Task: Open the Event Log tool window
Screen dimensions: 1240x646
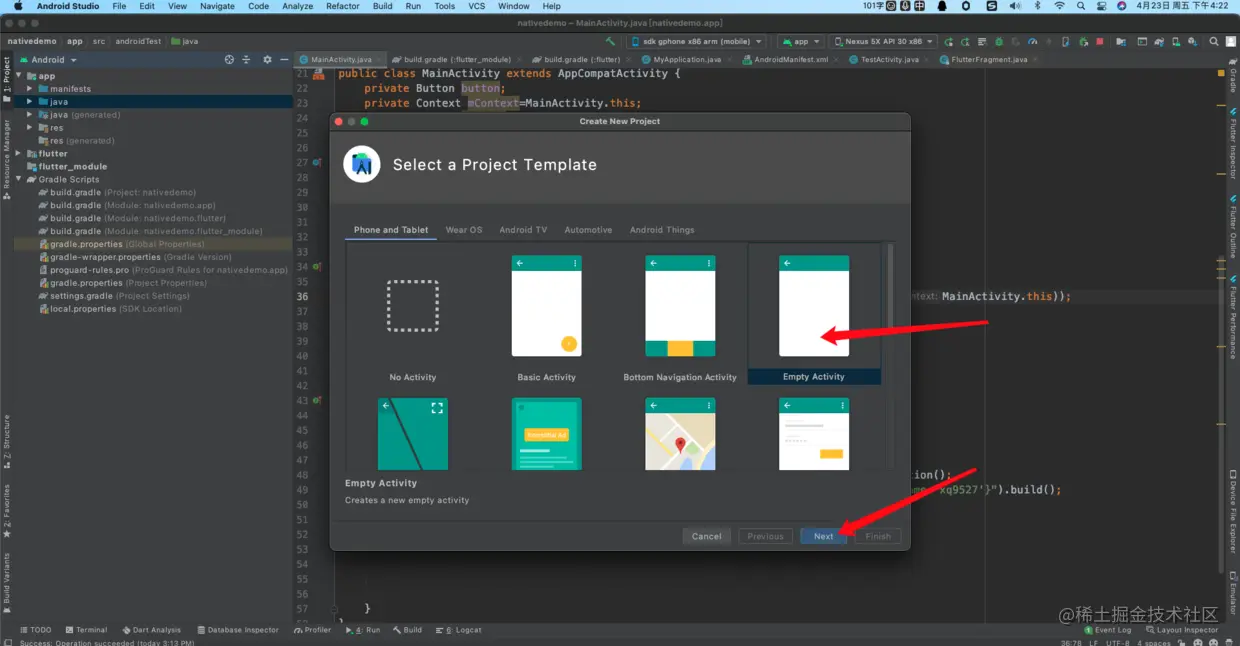Action: [x=1108, y=630]
